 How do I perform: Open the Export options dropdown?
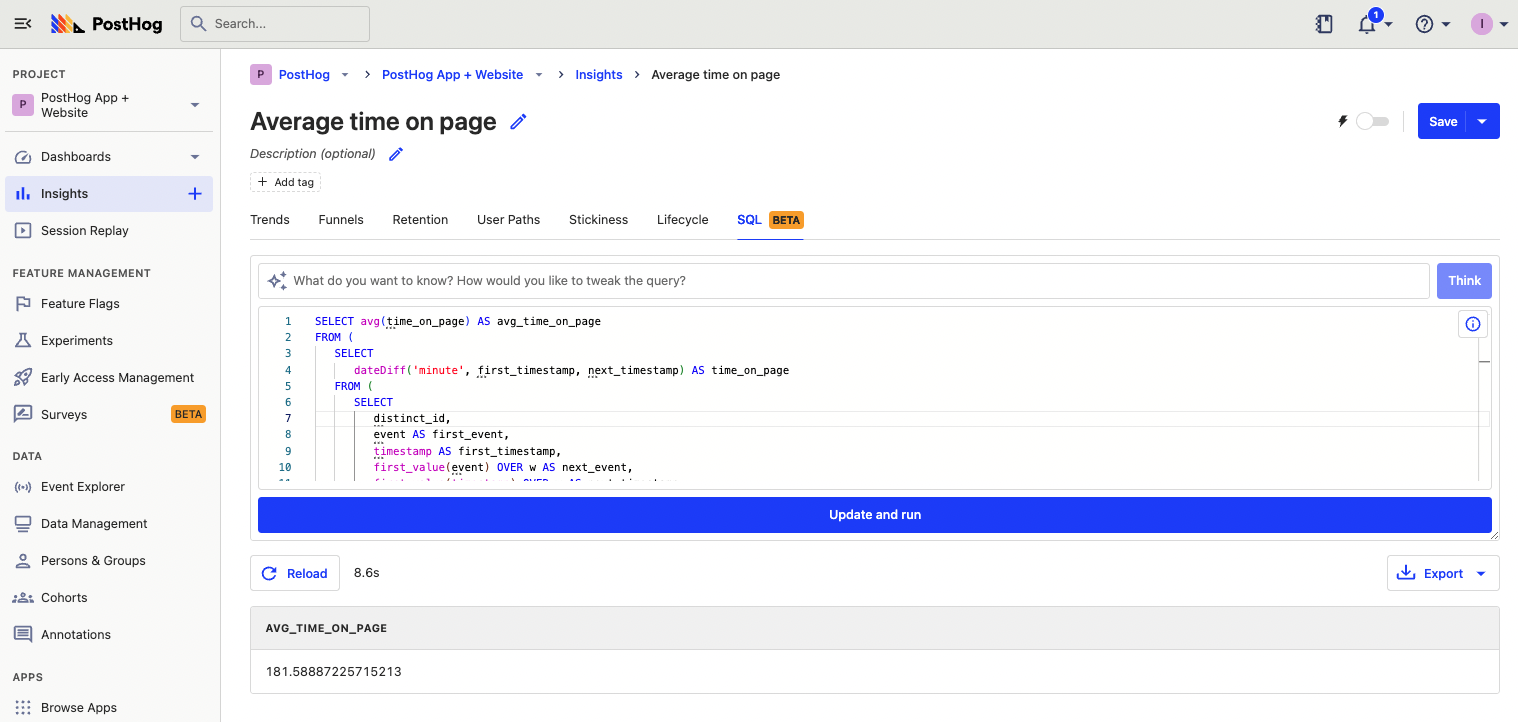click(1480, 573)
